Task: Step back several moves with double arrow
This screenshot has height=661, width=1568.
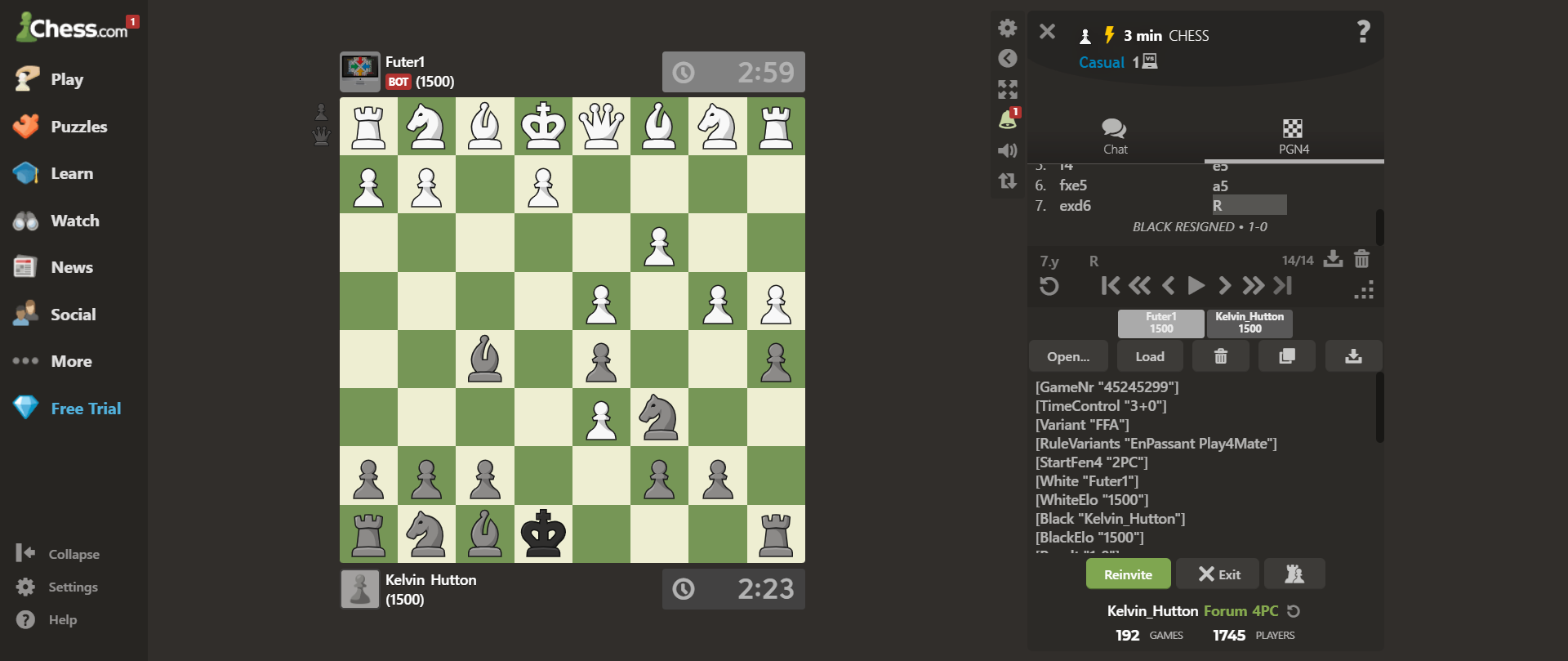Action: (1139, 285)
